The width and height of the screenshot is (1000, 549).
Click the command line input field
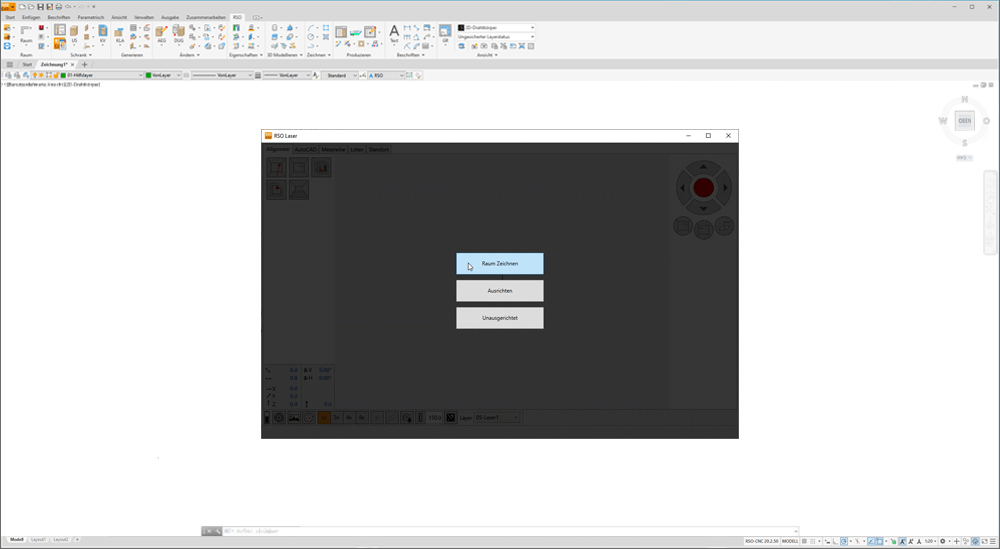coord(500,531)
